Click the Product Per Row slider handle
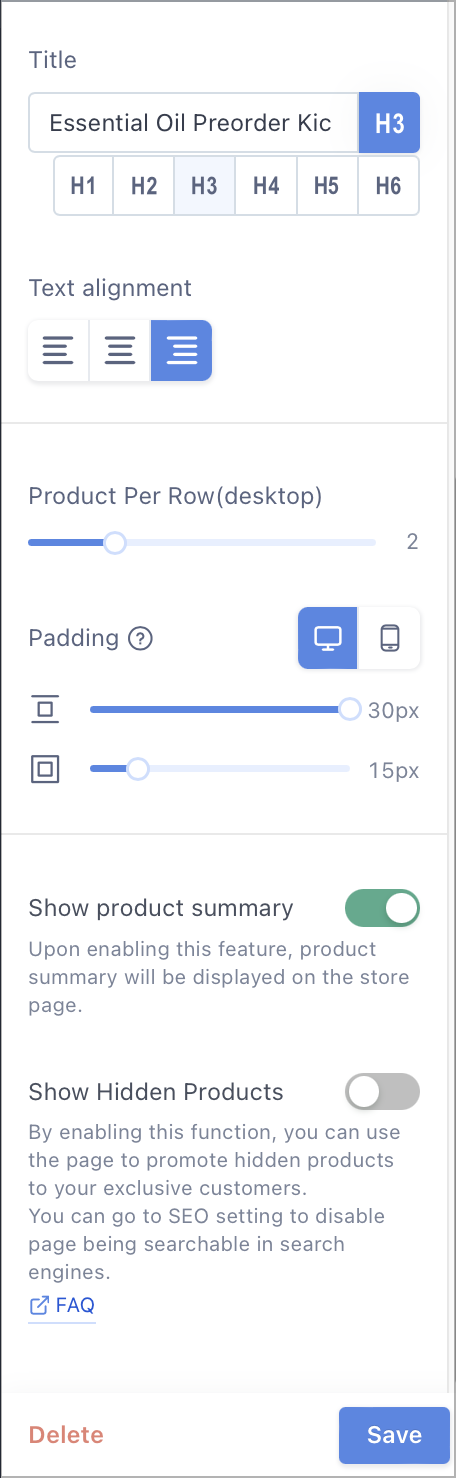This screenshot has height=1478, width=456. [115, 543]
